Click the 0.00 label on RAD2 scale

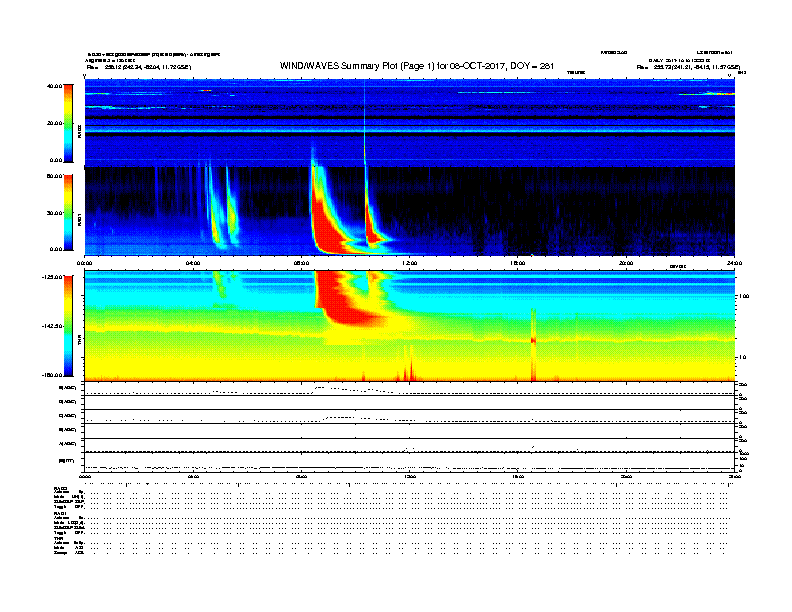[x=56, y=161]
